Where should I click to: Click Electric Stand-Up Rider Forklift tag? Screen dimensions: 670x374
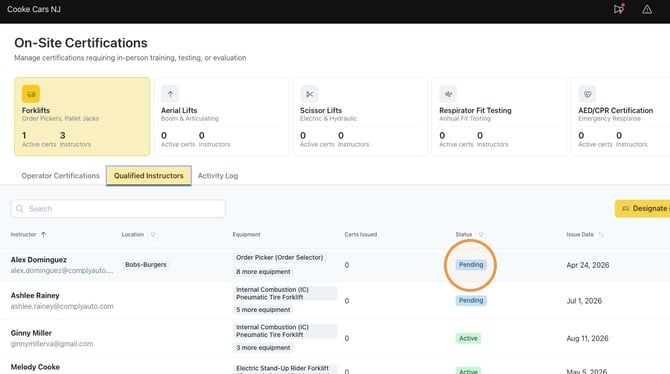pos(285,369)
